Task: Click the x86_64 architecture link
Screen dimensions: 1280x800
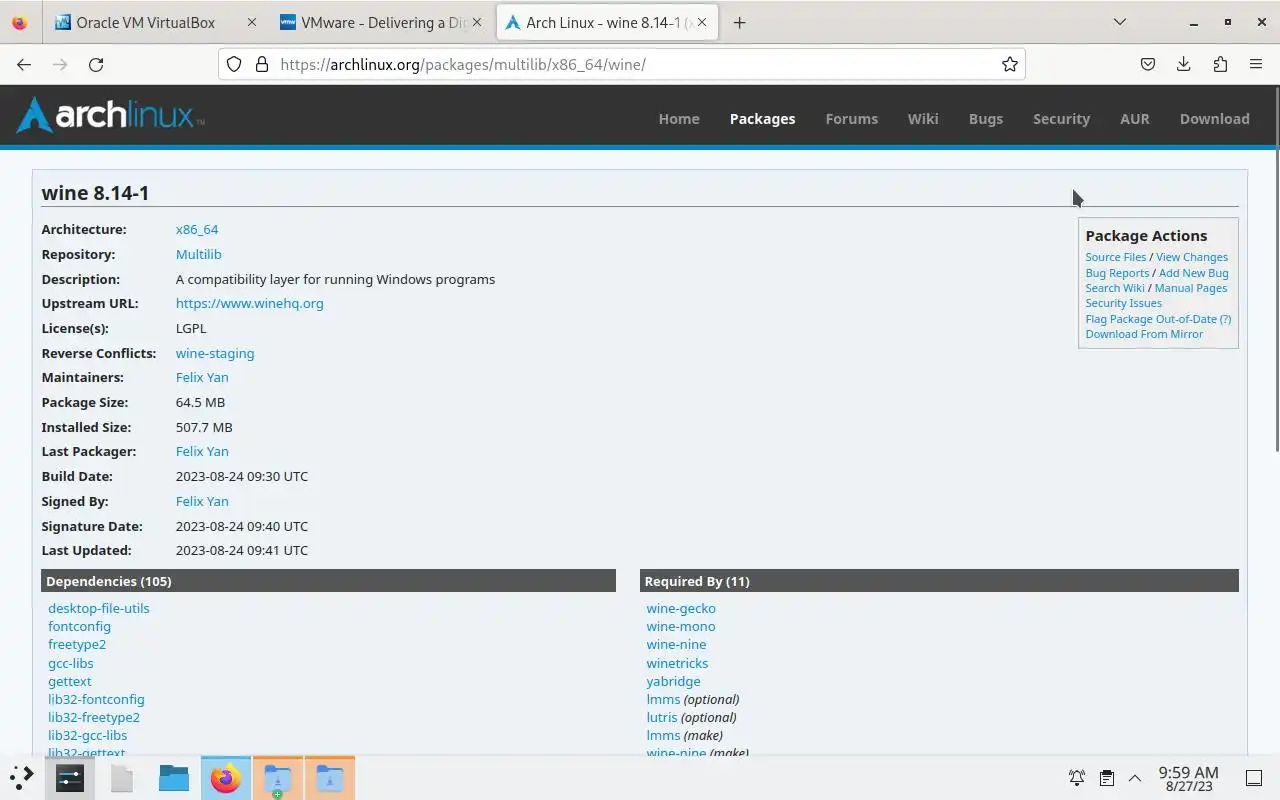Action: pos(197,229)
